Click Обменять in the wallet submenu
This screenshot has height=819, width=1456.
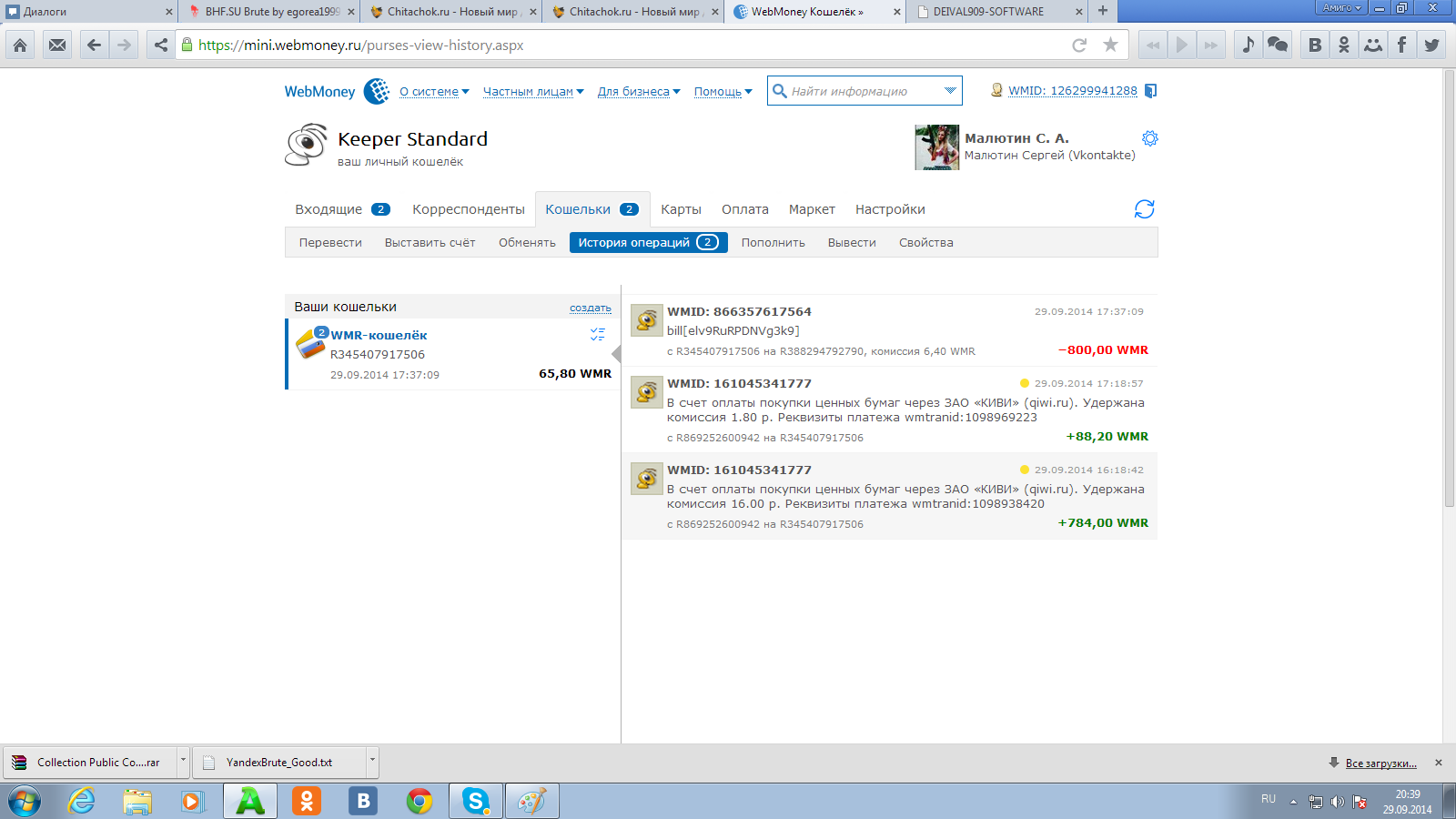tap(527, 243)
